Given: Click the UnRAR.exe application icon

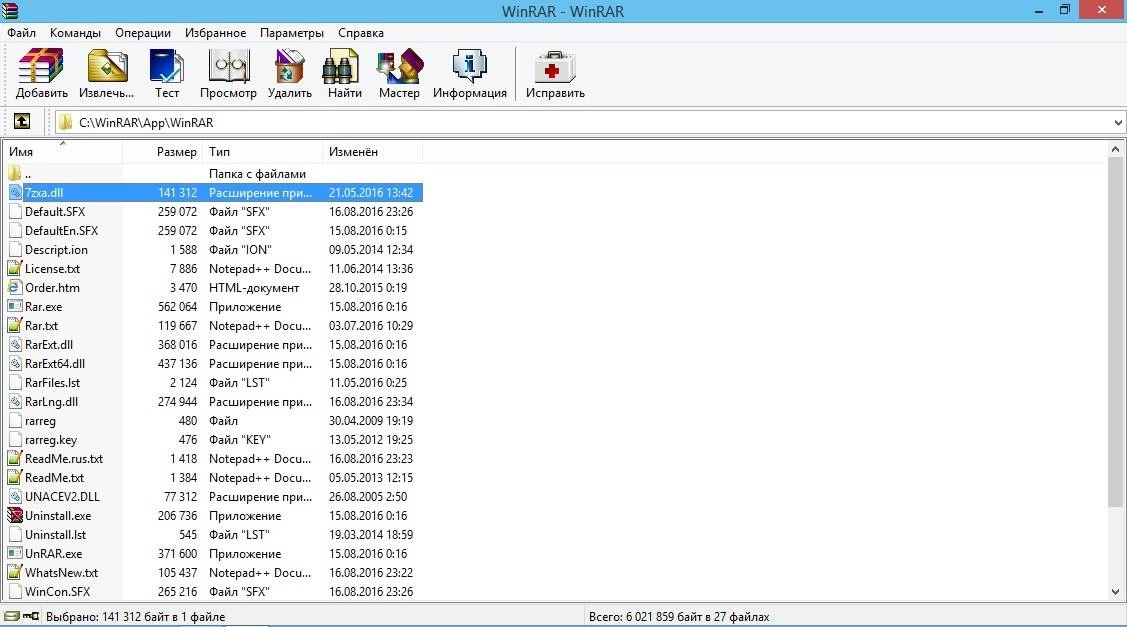Looking at the screenshot, I should 14,554.
